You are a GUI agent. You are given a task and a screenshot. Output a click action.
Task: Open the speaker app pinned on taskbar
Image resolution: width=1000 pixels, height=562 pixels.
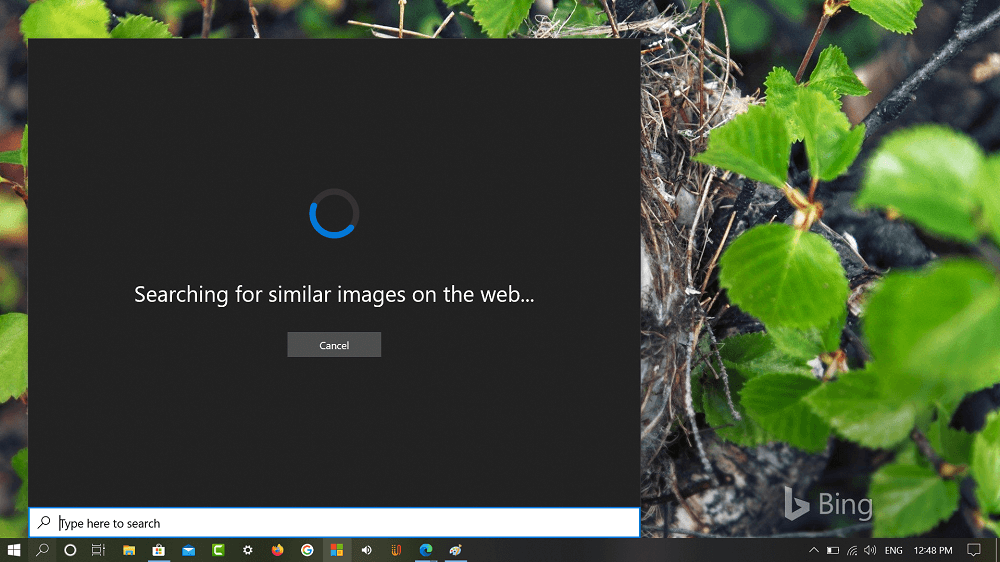pos(366,550)
